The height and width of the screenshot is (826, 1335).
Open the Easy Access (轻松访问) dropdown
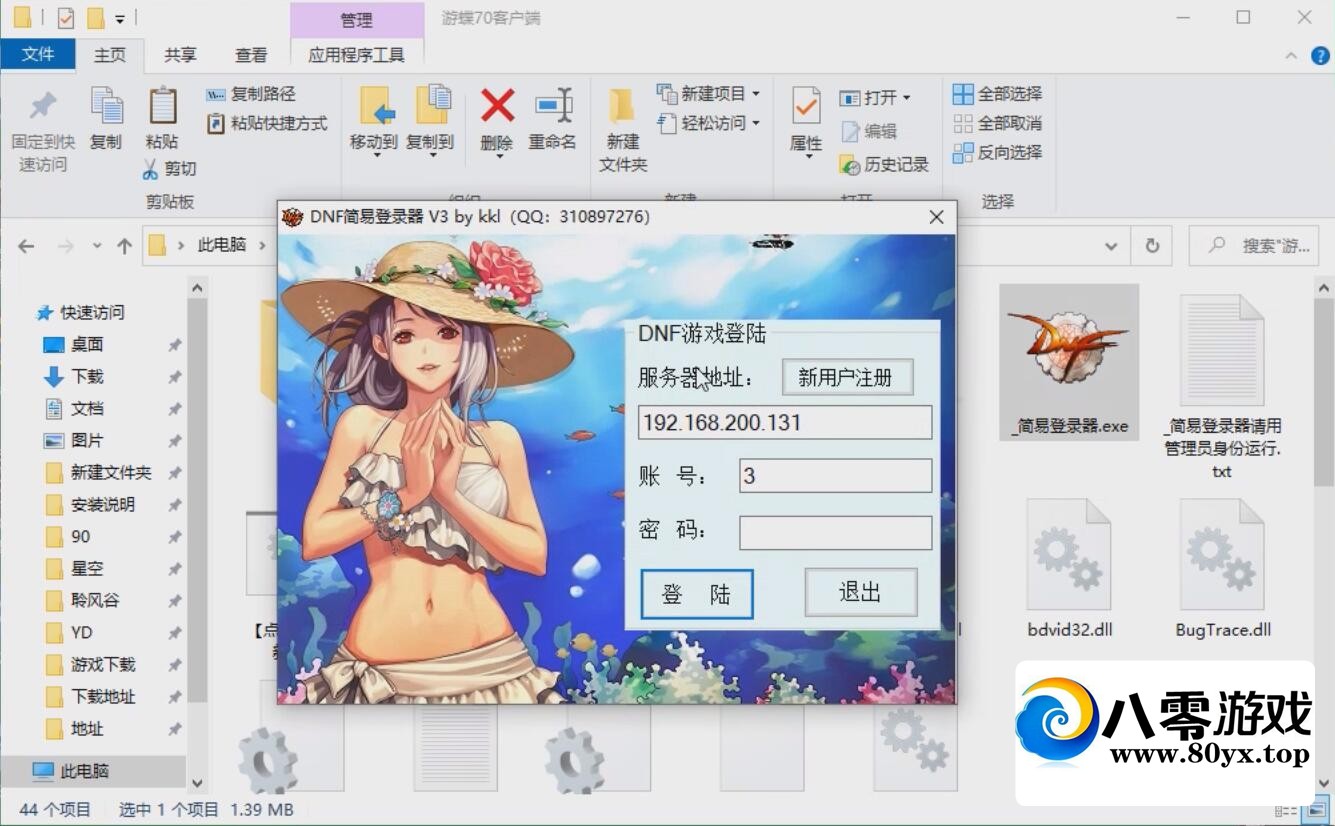point(709,123)
